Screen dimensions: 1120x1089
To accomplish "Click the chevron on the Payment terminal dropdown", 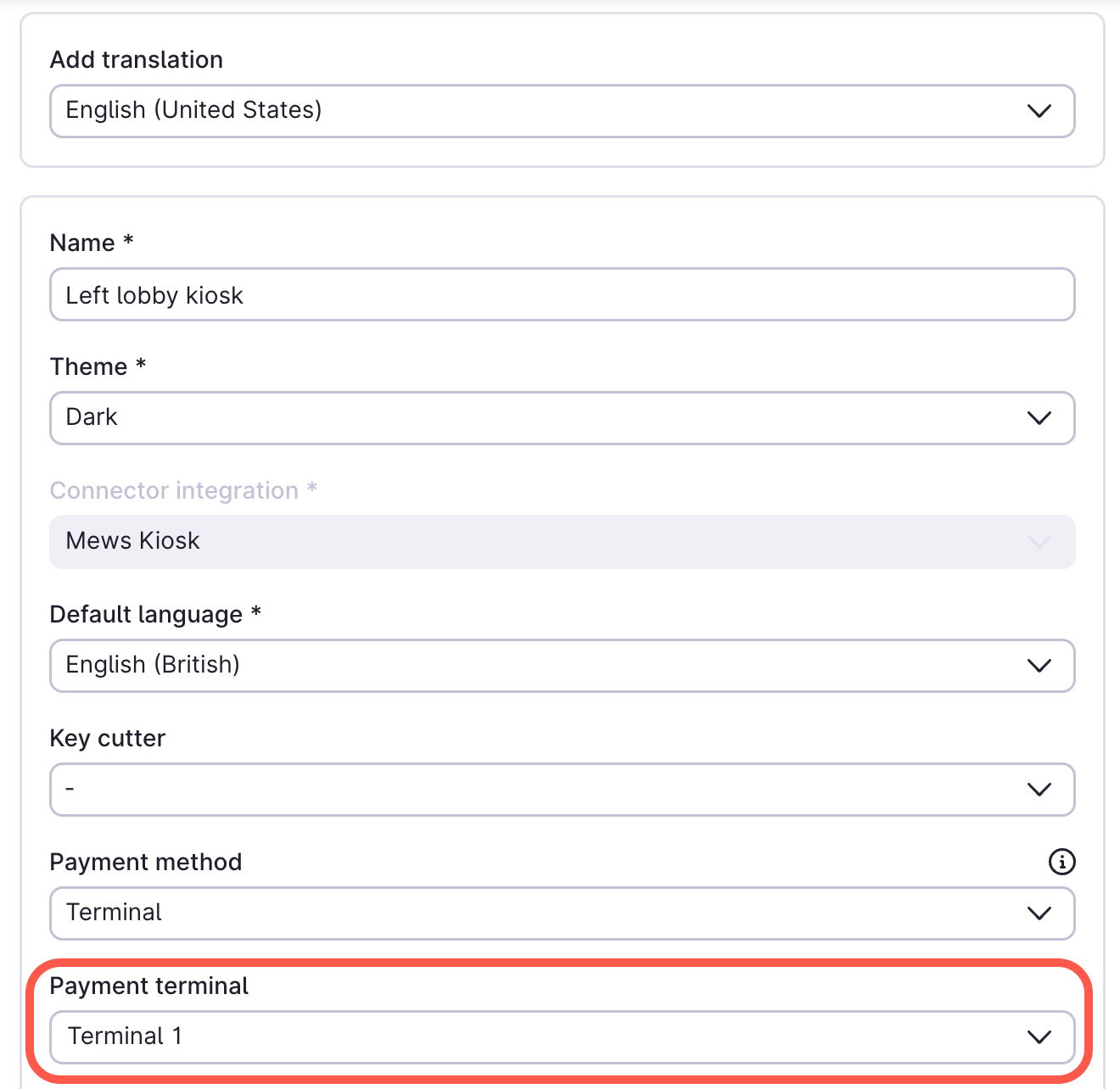I will coord(1039,1036).
